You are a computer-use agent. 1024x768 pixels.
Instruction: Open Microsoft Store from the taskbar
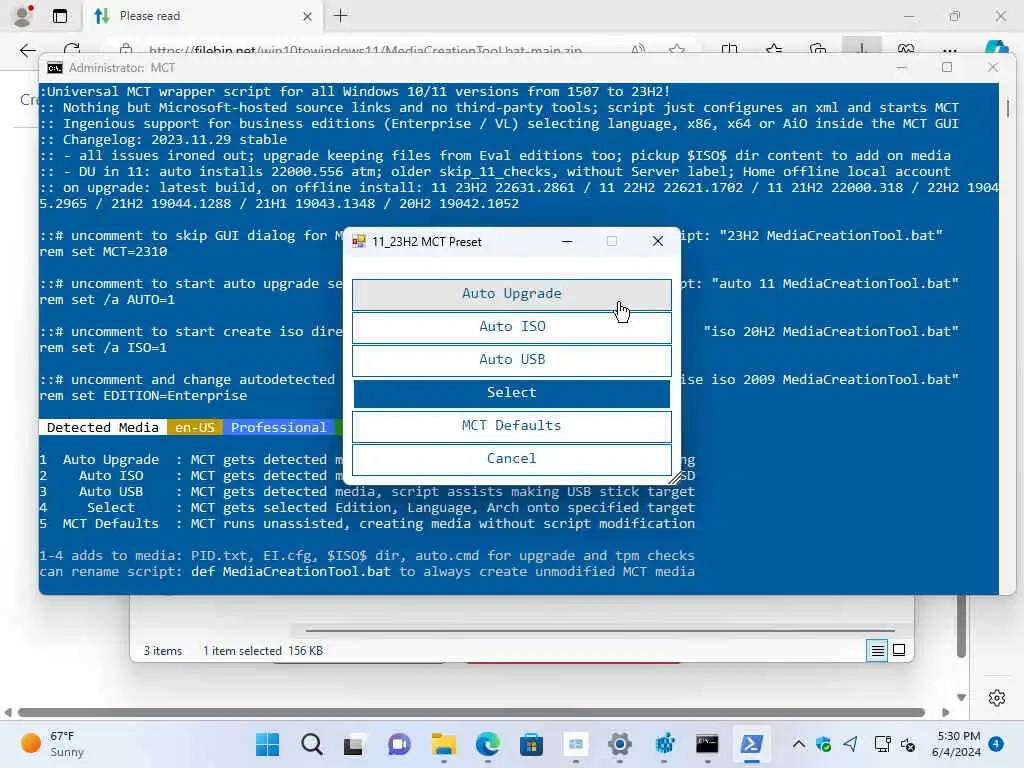pyautogui.click(x=532, y=744)
